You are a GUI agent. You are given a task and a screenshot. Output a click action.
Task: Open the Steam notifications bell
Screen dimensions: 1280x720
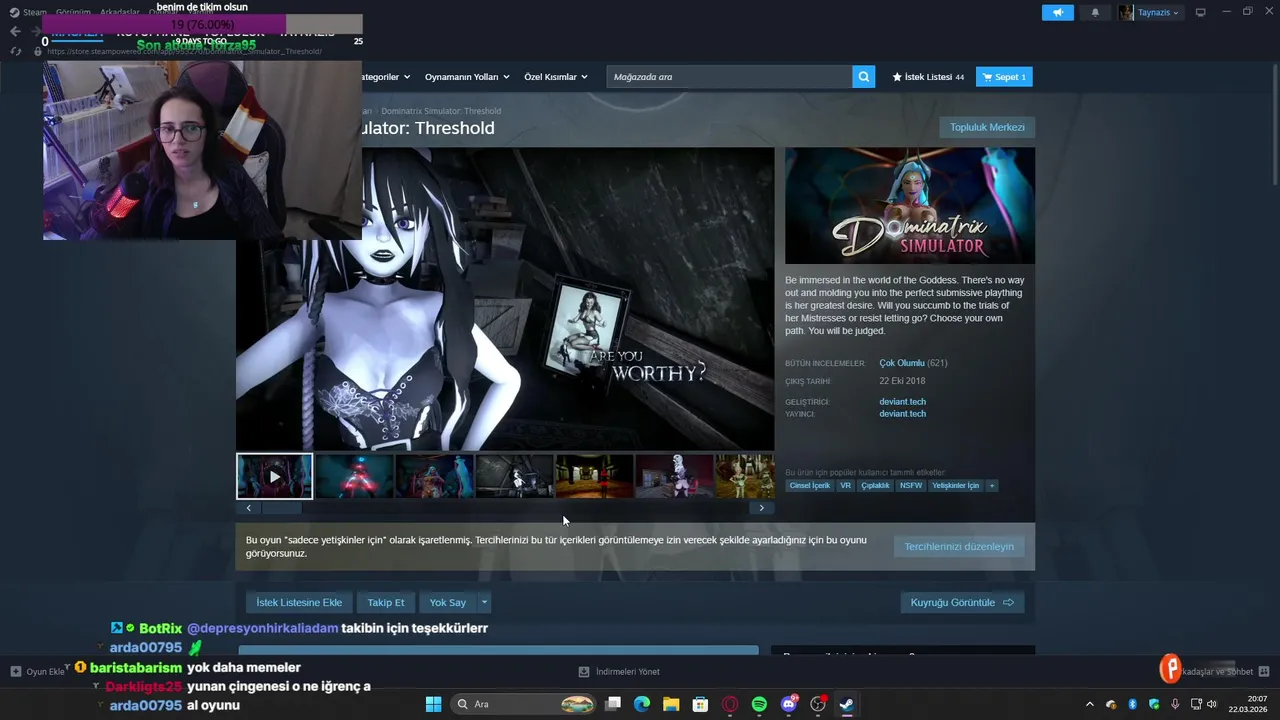point(1095,12)
